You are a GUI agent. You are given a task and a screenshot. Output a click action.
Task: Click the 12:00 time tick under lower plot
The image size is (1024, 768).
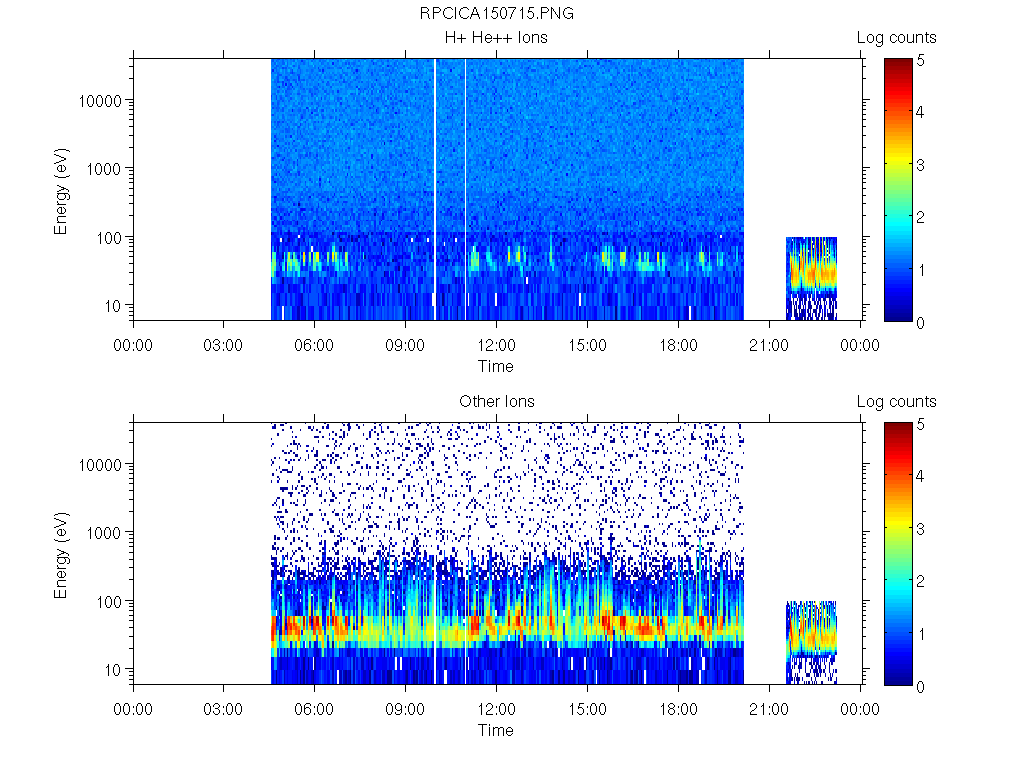click(x=496, y=709)
